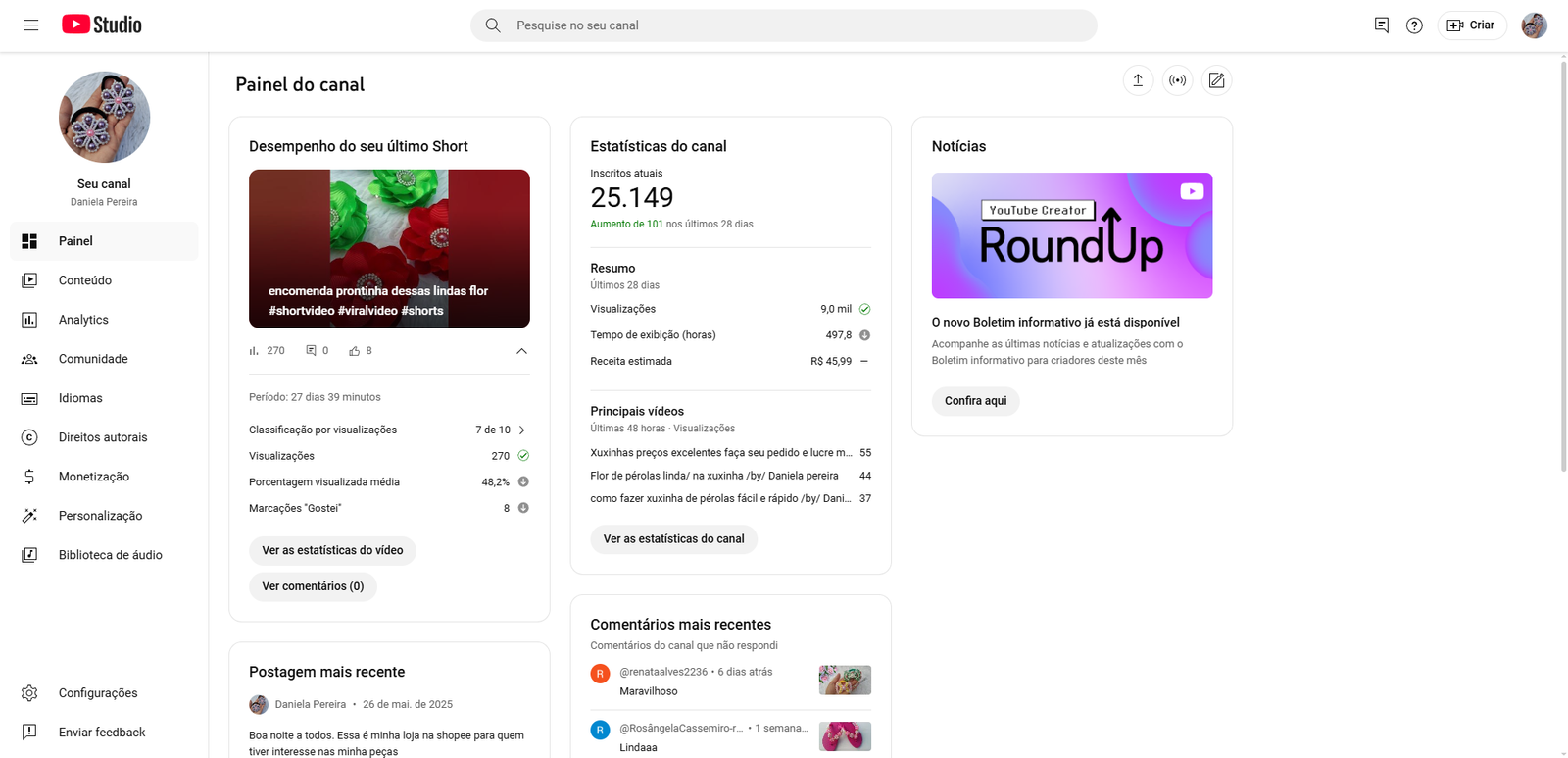Click Ver comentários (0) button
This screenshot has height=758, width=1568.
click(x=313, y=586)
